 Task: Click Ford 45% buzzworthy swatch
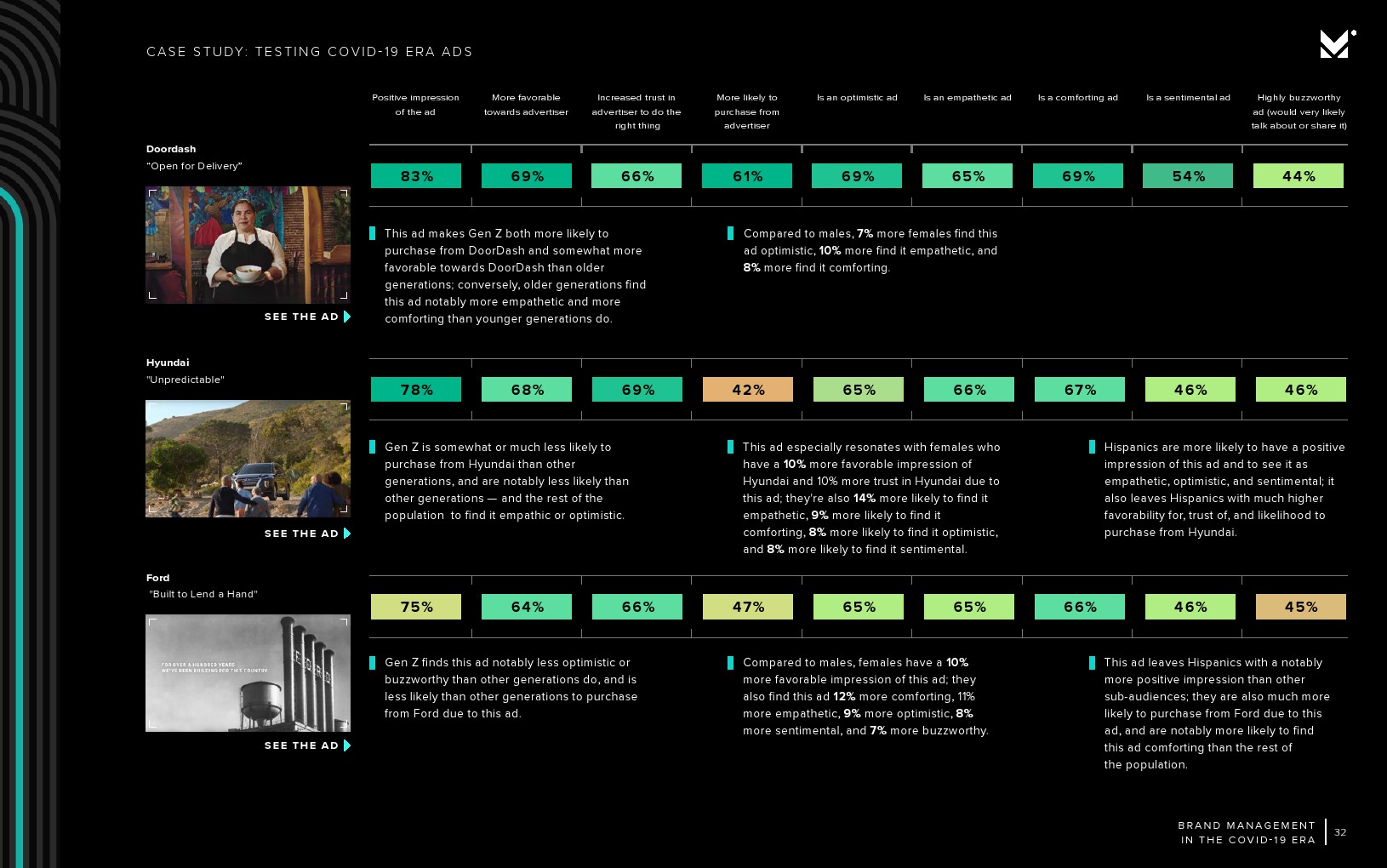1300,607
